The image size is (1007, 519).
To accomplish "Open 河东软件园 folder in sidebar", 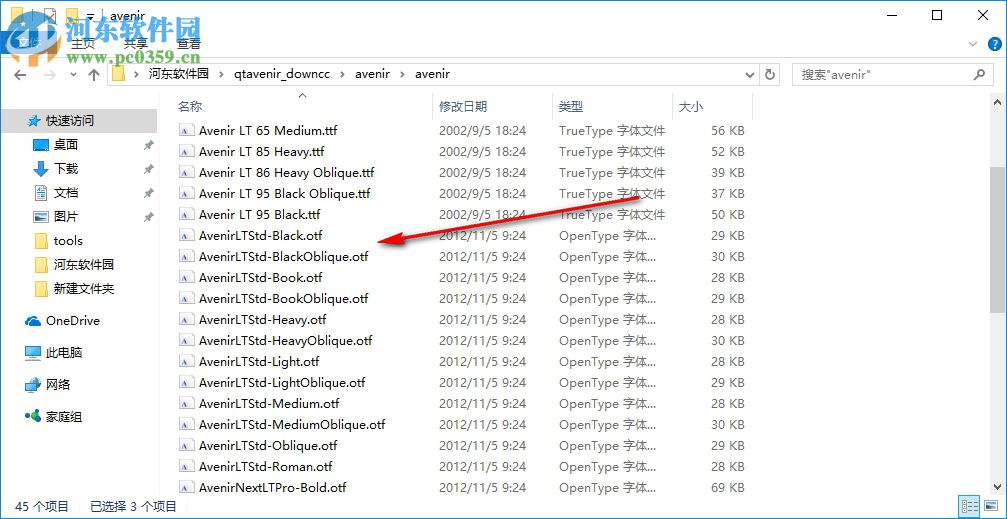I will click(40, 265).
